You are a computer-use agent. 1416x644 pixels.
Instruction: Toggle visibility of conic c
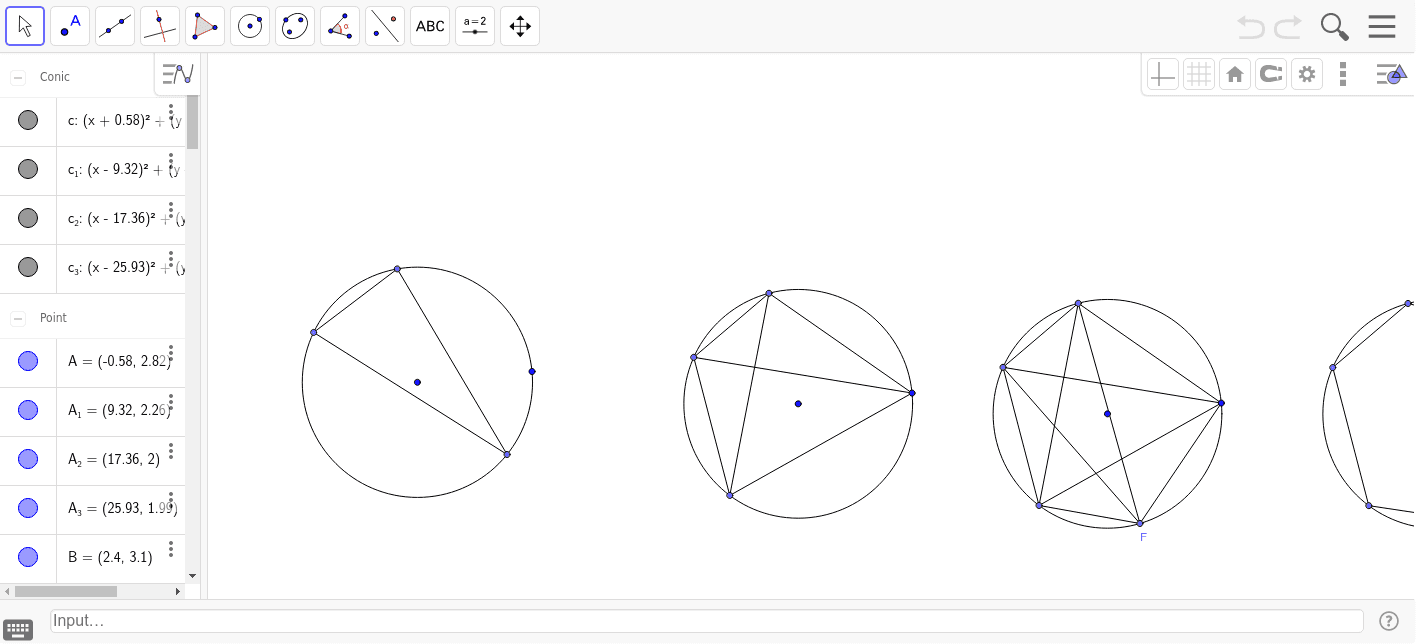(28, 120)
